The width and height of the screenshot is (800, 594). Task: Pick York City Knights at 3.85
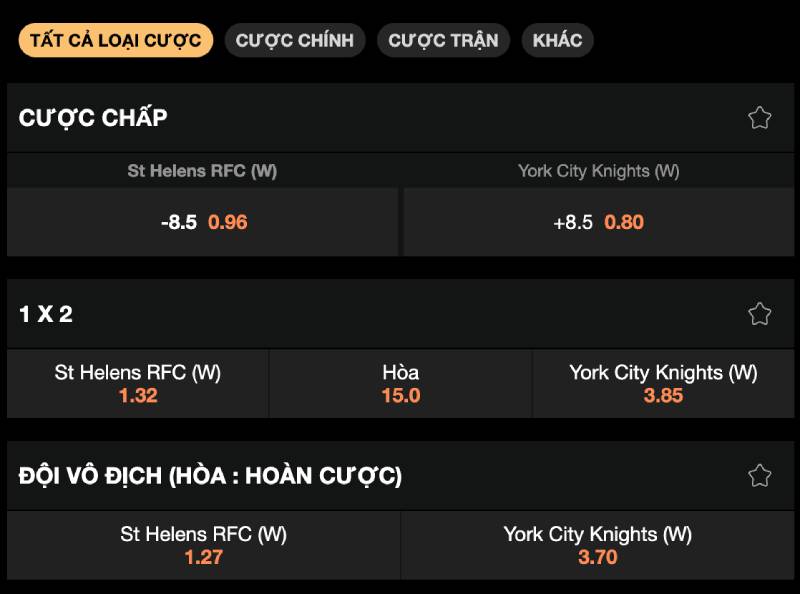coord(663,384)
